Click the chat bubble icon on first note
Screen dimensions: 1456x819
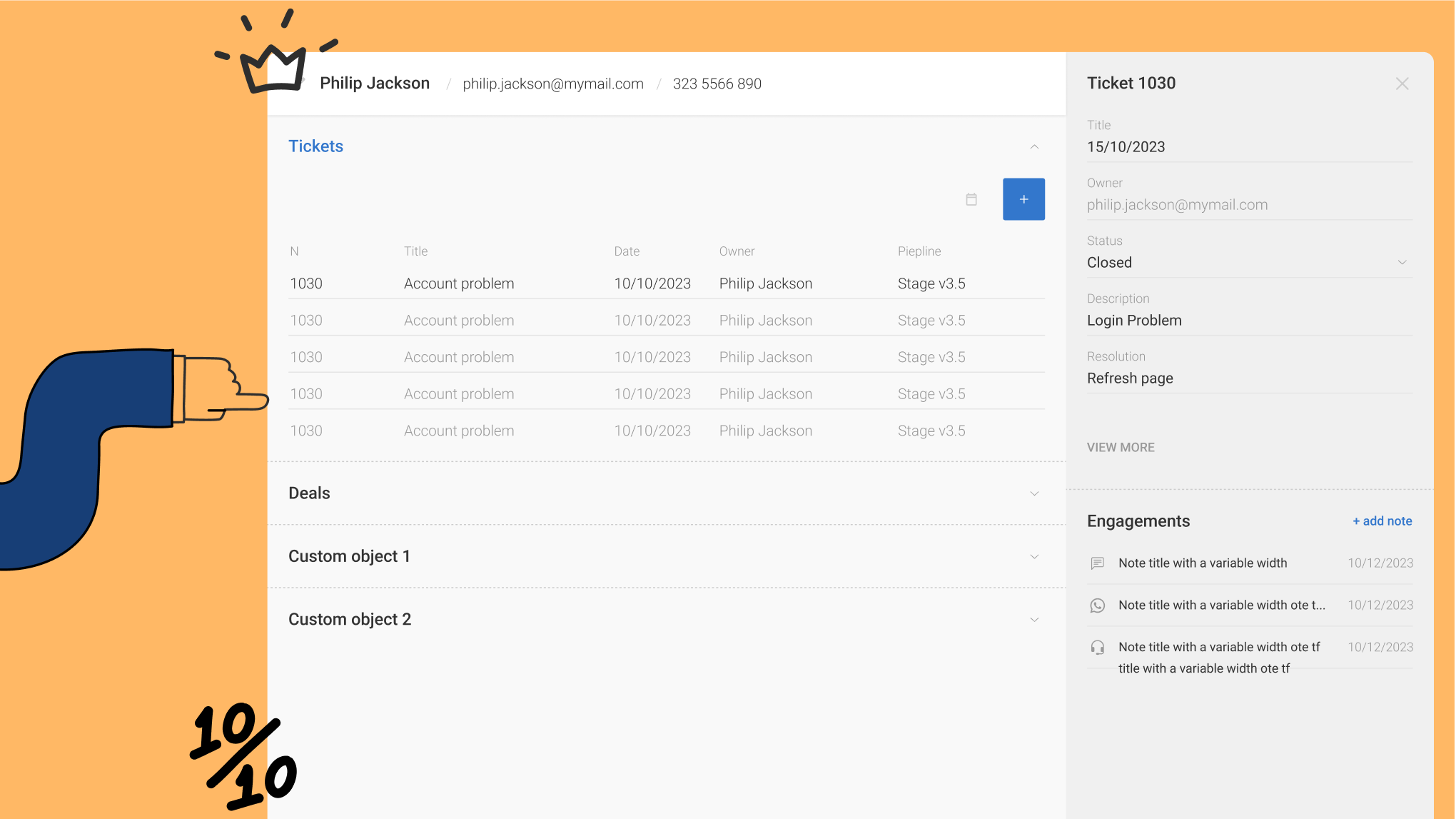1098,563
